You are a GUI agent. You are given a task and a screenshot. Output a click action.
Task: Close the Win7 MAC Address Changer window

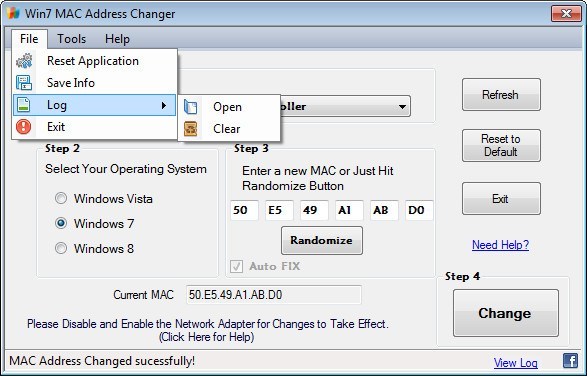pos(566,14)
